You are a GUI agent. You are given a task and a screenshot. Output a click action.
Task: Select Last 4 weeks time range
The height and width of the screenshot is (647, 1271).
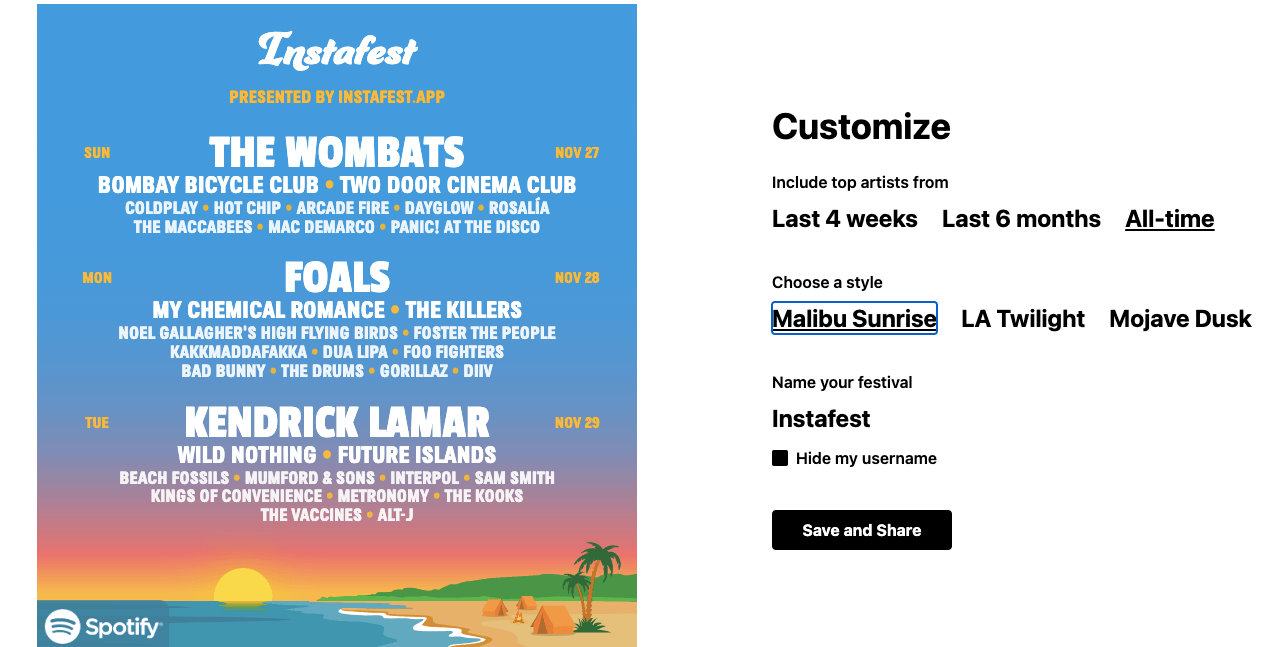click(845, 219)
